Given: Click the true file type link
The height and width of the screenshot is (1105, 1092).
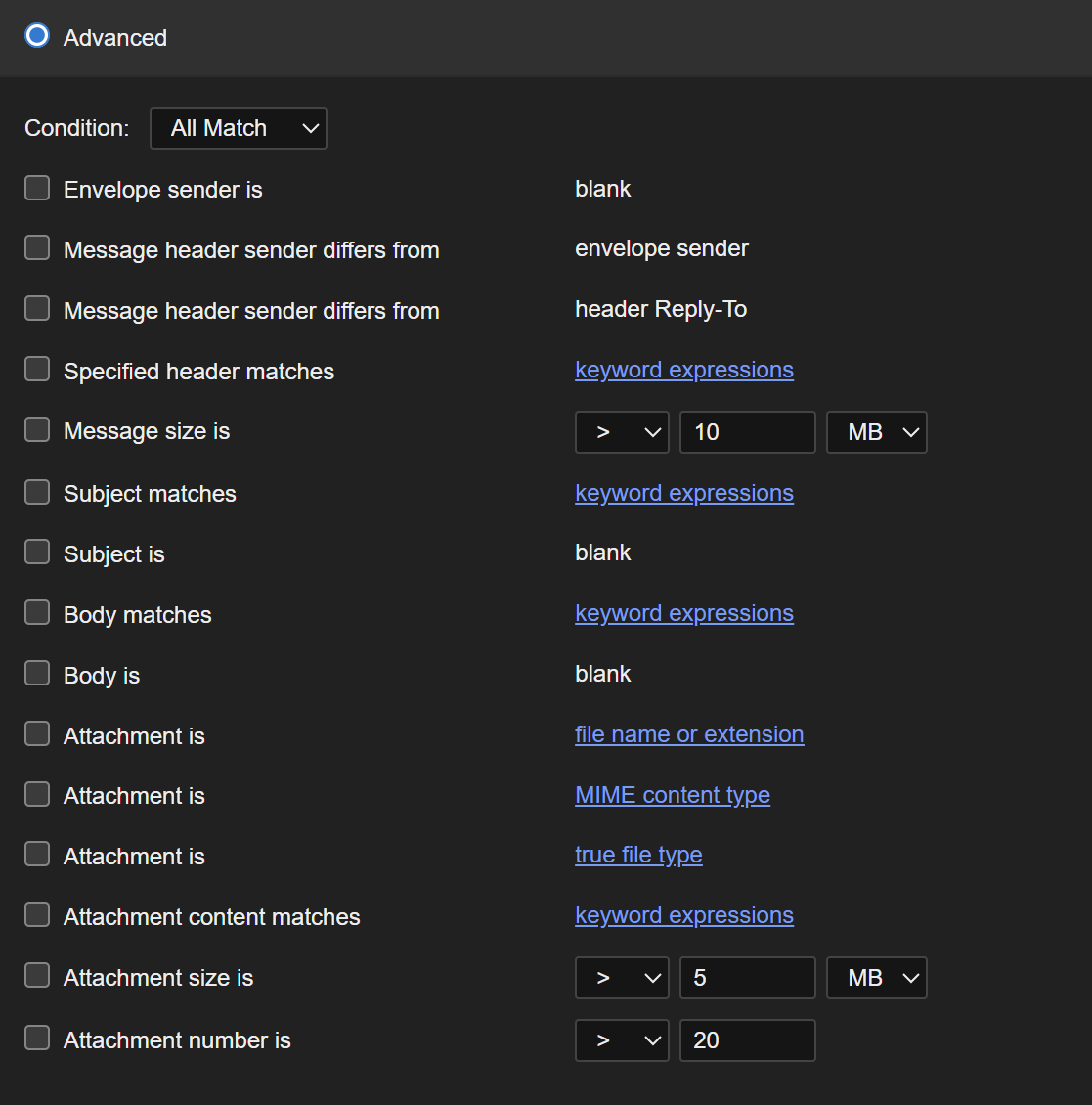Looking at the screenshot, I should pos(638,855).
